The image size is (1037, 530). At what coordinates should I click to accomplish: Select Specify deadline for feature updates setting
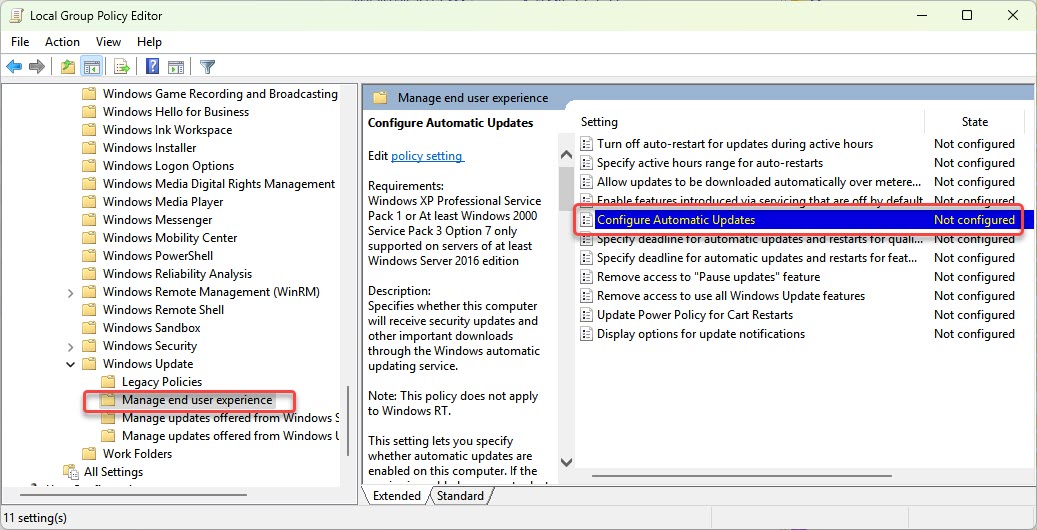pyautogui.click(x=757, y=258)
